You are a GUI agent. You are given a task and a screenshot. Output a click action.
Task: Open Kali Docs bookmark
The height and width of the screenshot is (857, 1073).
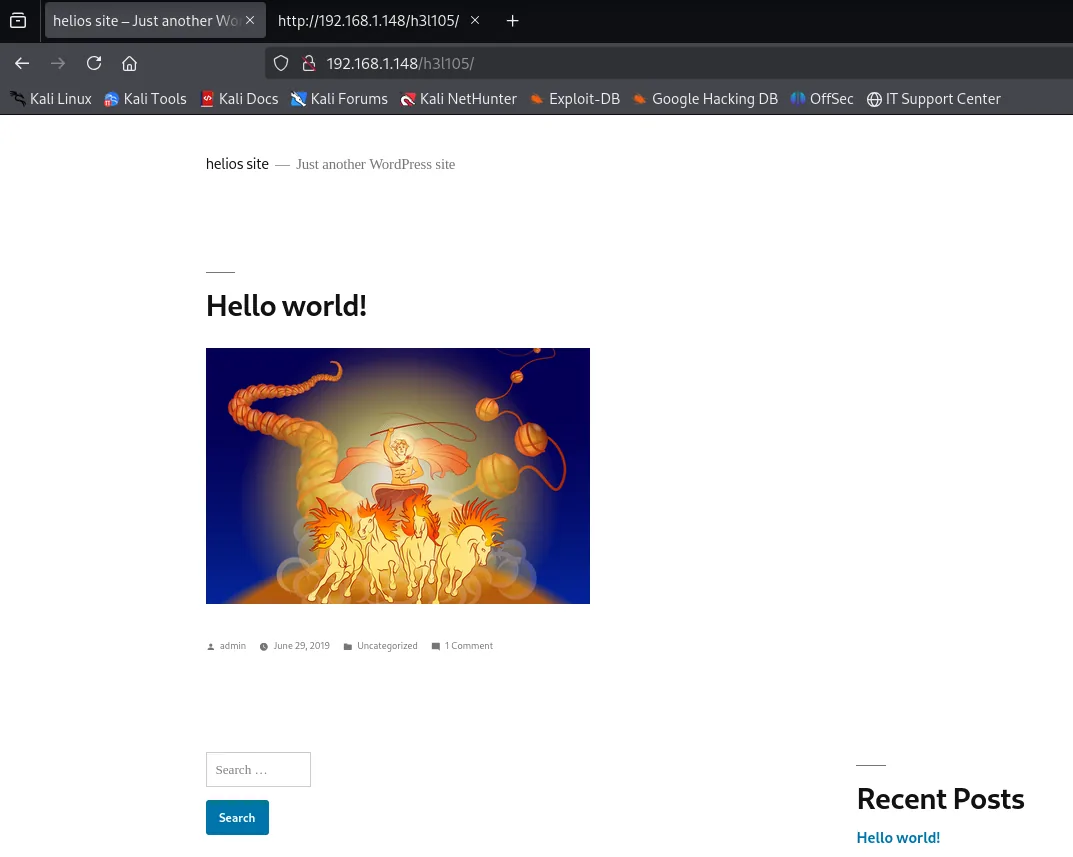240,99
